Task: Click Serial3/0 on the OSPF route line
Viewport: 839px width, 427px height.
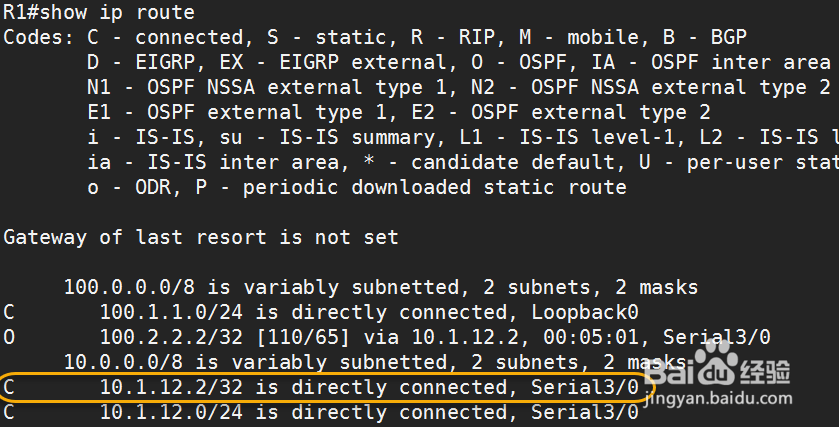Action: pos(717,337)
